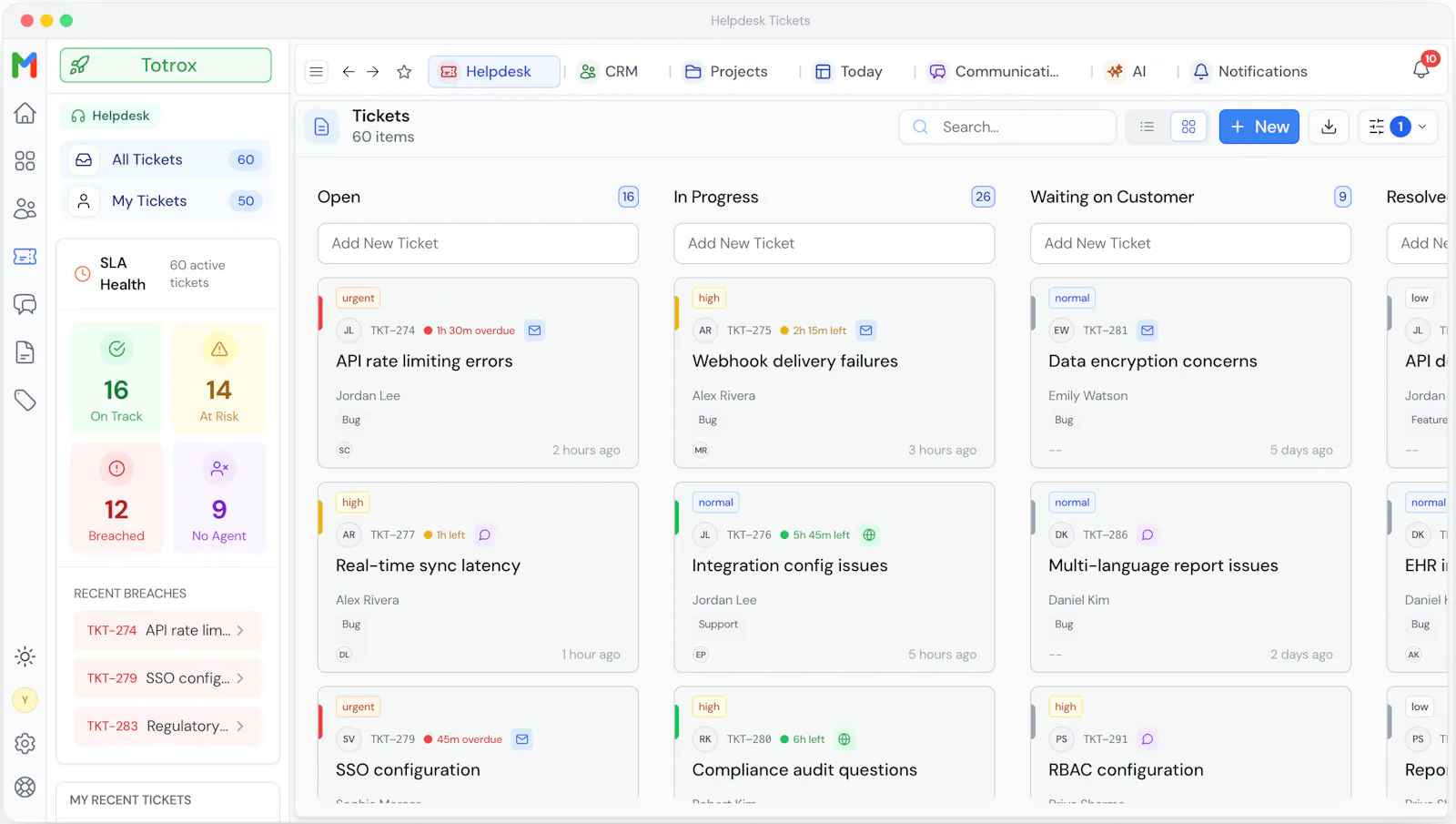The image size is (1456, 824).
Task: Open the settings gear icon
Action: (25, 744)
